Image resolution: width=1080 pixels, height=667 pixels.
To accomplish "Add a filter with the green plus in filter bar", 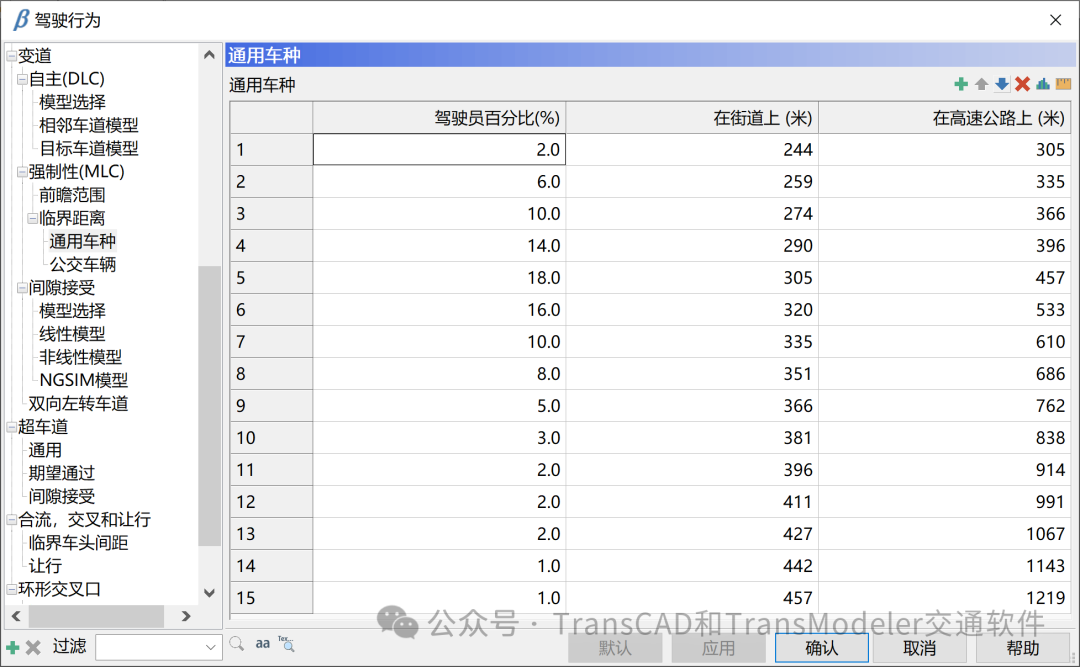I will 13,647.
